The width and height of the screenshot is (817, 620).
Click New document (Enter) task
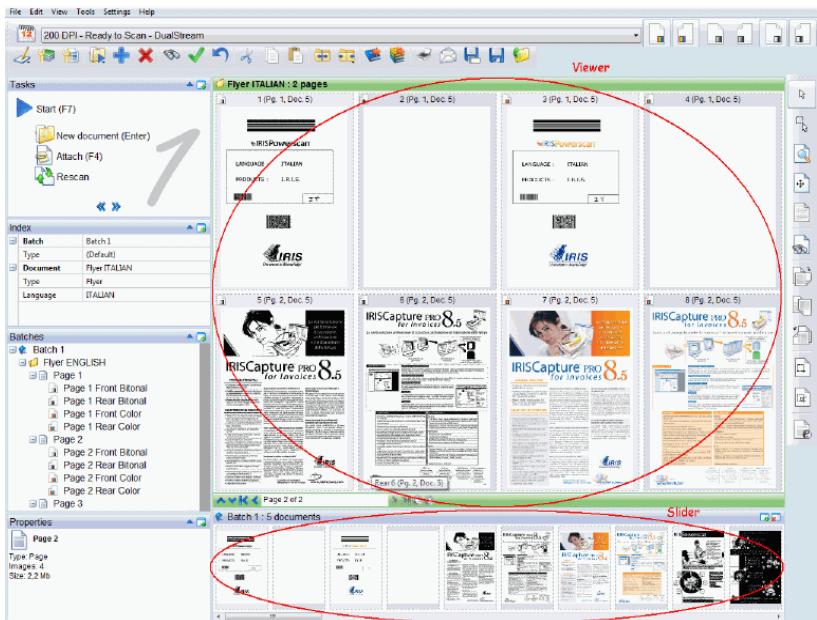click(x=93, y=135)
